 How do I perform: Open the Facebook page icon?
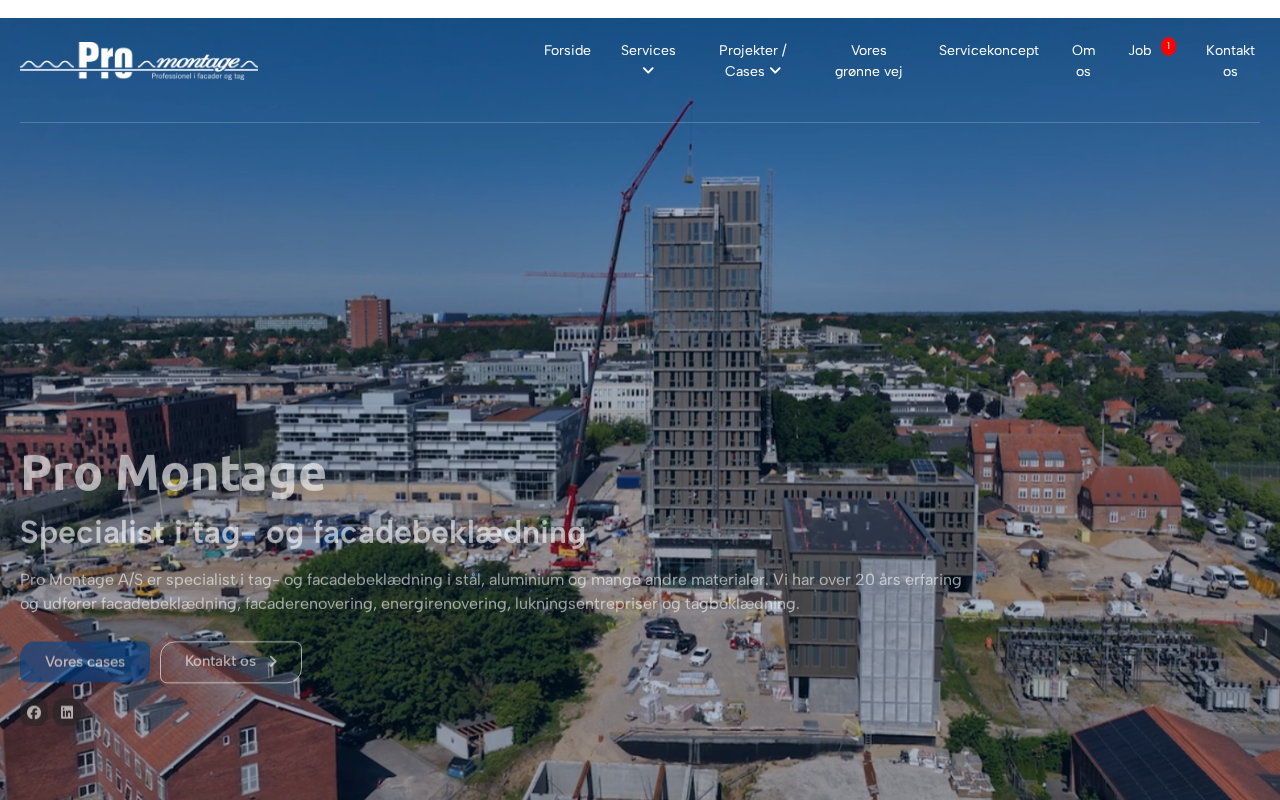pos(34,713)
